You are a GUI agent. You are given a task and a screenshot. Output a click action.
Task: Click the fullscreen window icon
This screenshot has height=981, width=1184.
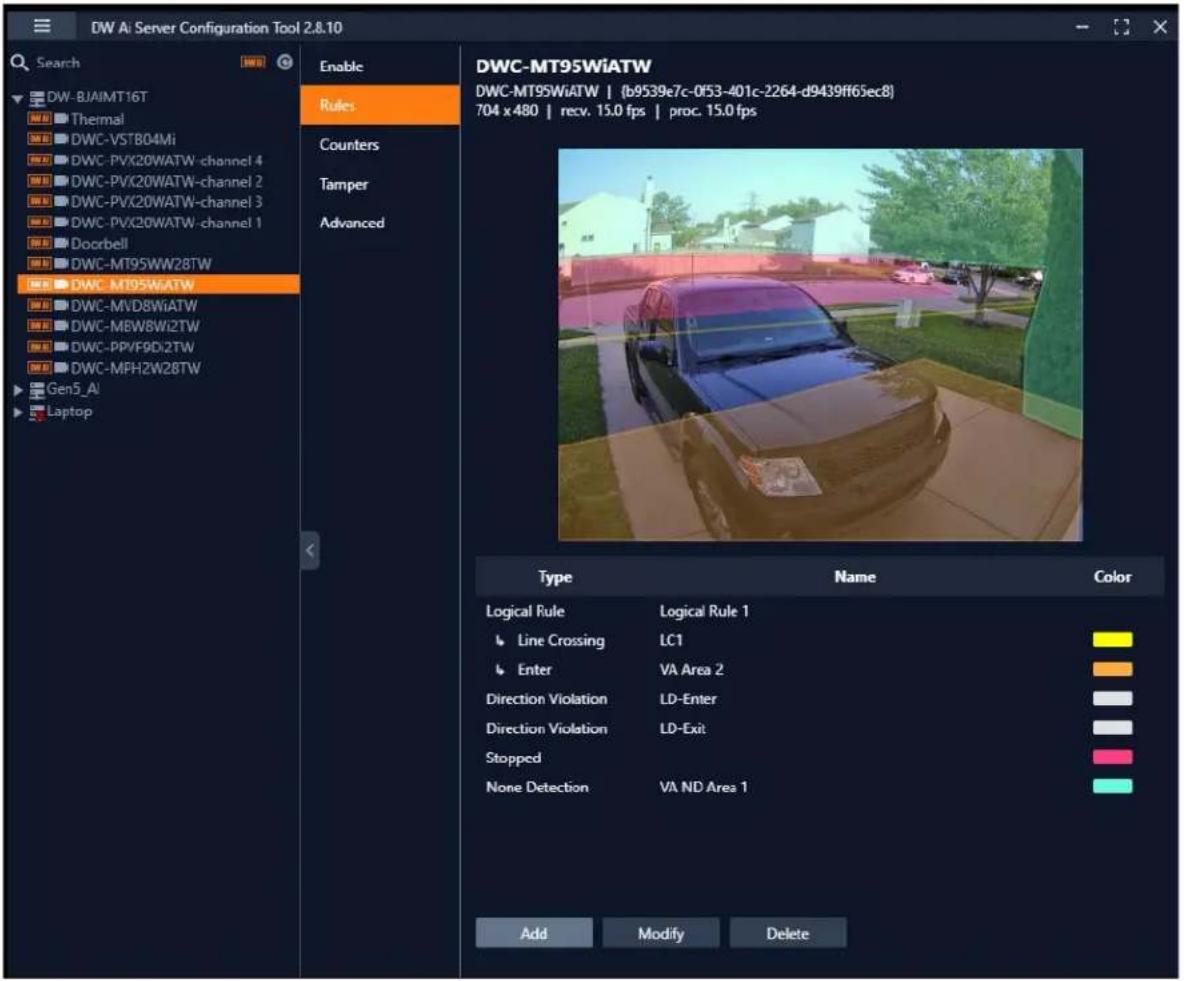click(x=1121, y=27)
